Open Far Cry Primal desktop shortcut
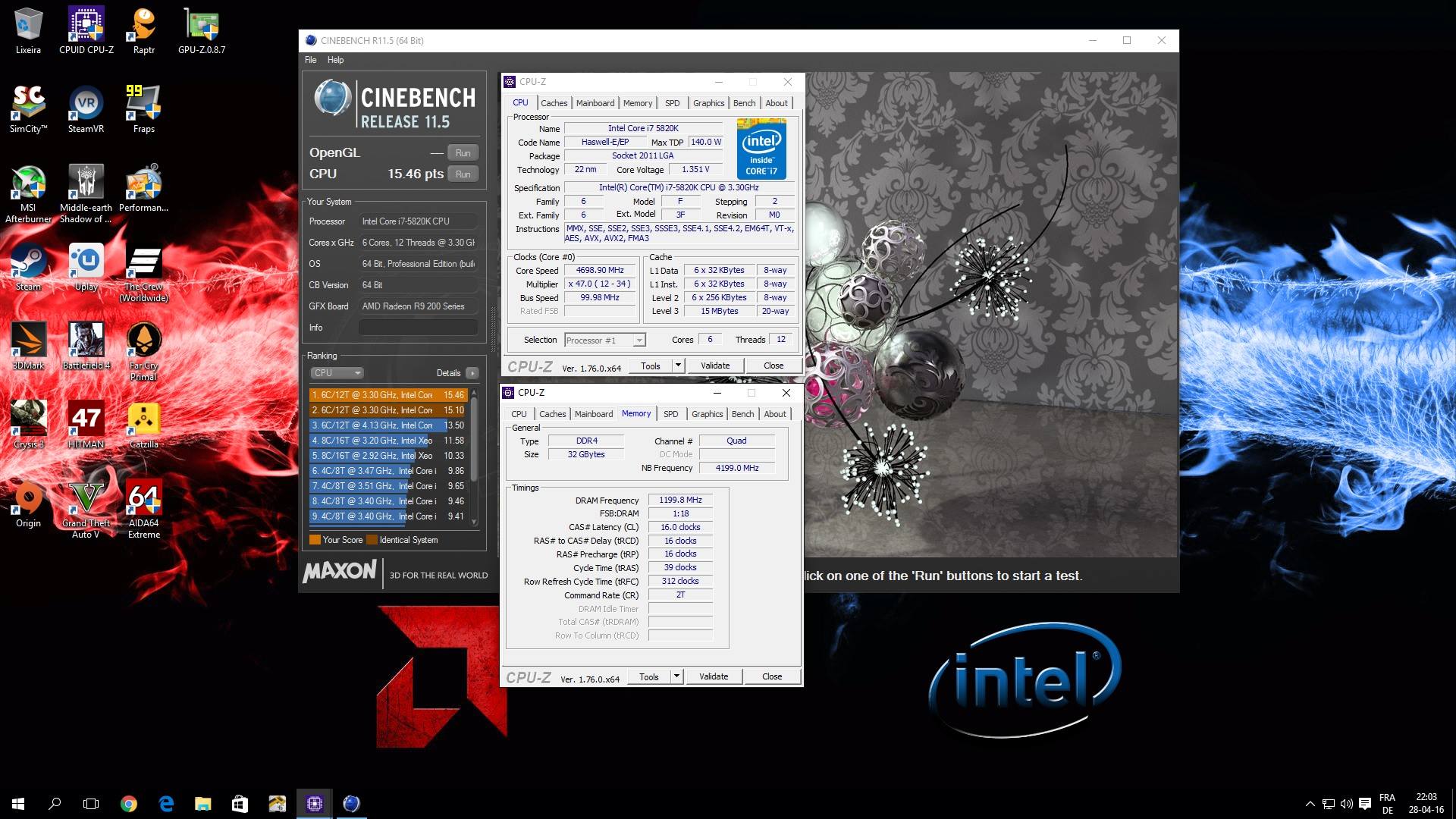This screenshot has width=1456, height=819. point(144,351)
